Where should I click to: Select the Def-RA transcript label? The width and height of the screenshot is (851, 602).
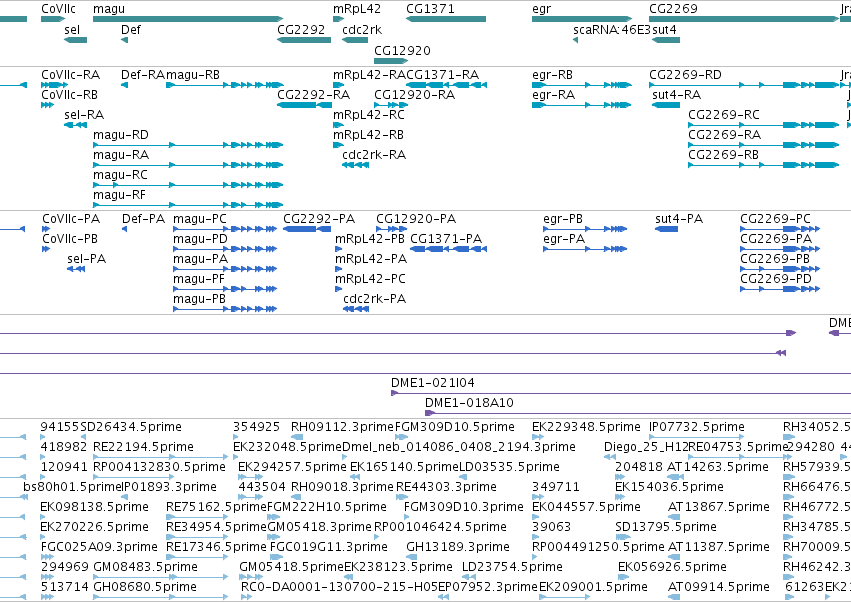click(143, 75)
